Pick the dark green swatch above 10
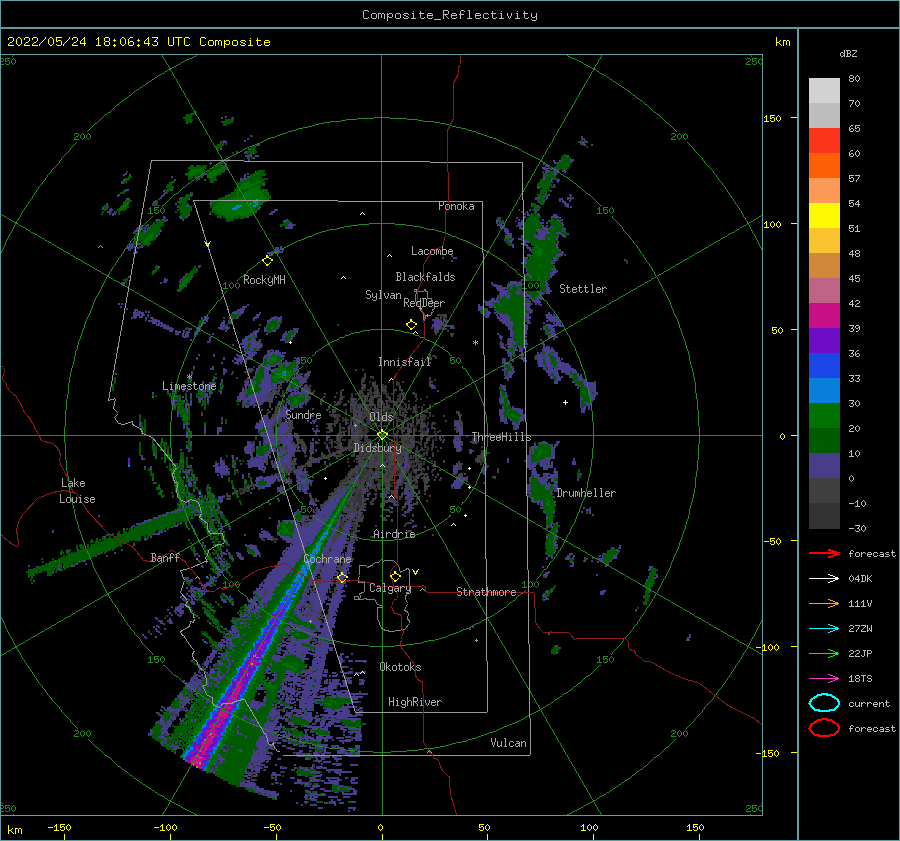The height and width of the screenshot is (841, 900). (x=824, y=440)
